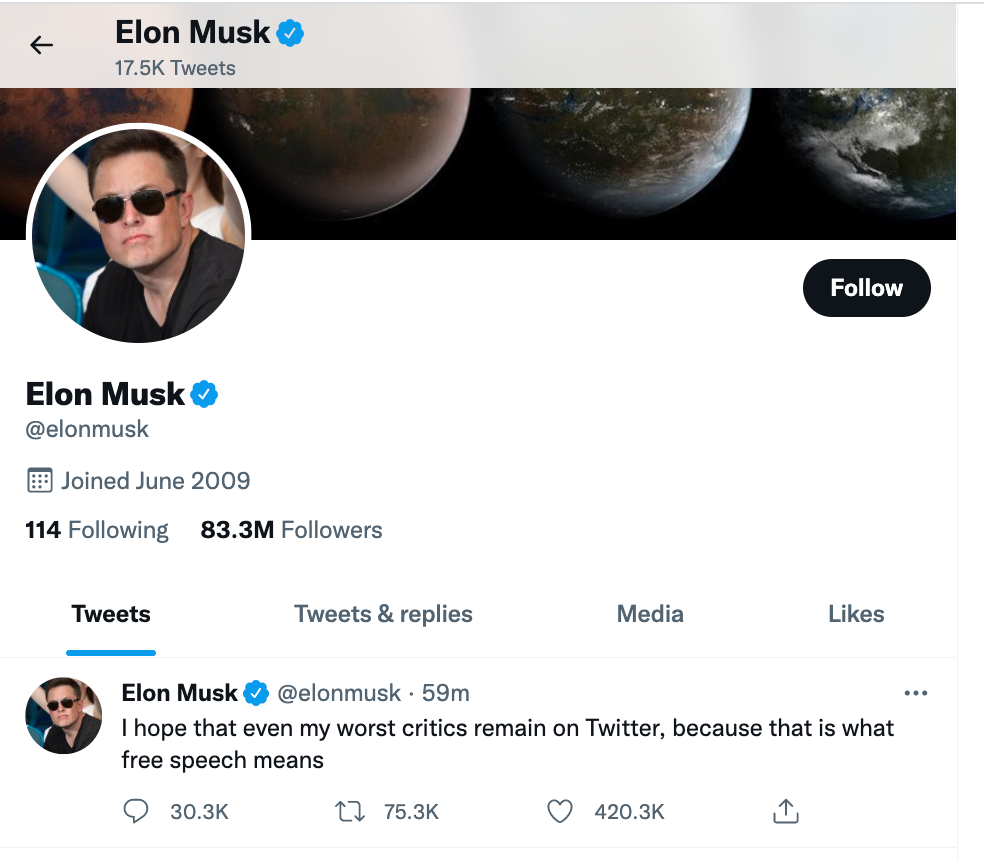Open the 114 Following list
The width and height of the screenshot is (984, 860).
tap(97, 530)
